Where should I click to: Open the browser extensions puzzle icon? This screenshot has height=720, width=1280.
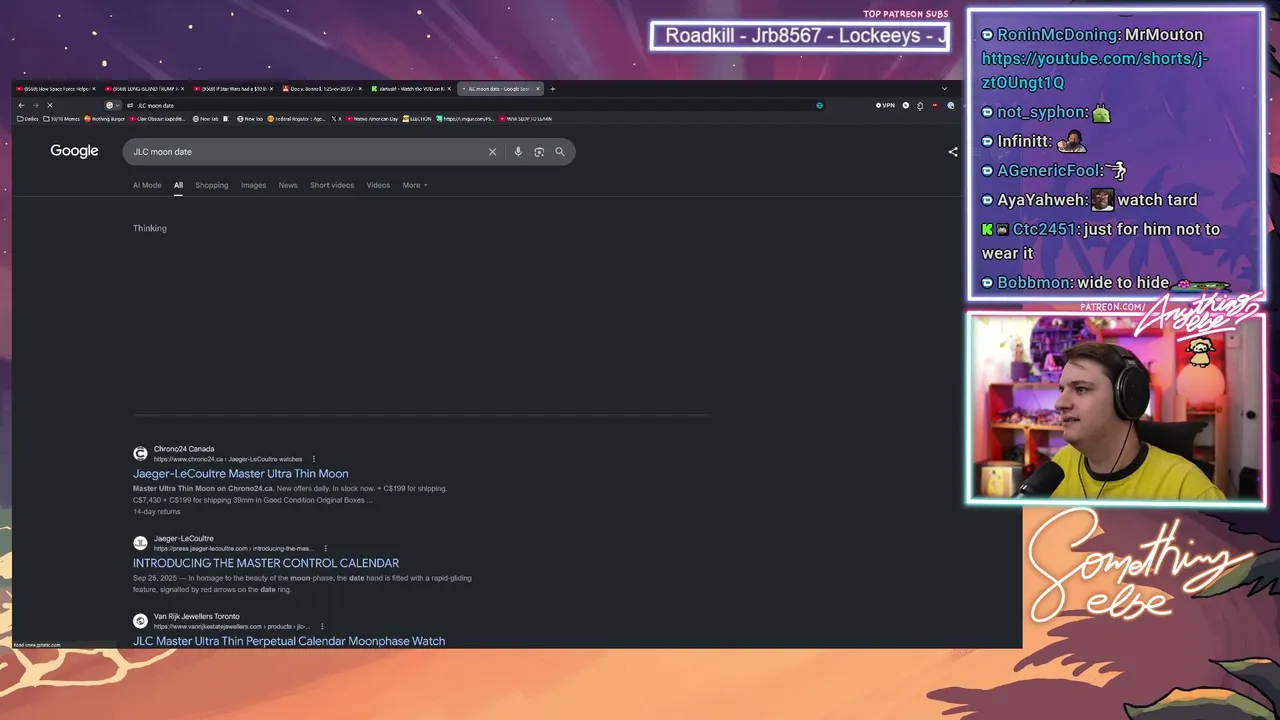coord(920,105)
